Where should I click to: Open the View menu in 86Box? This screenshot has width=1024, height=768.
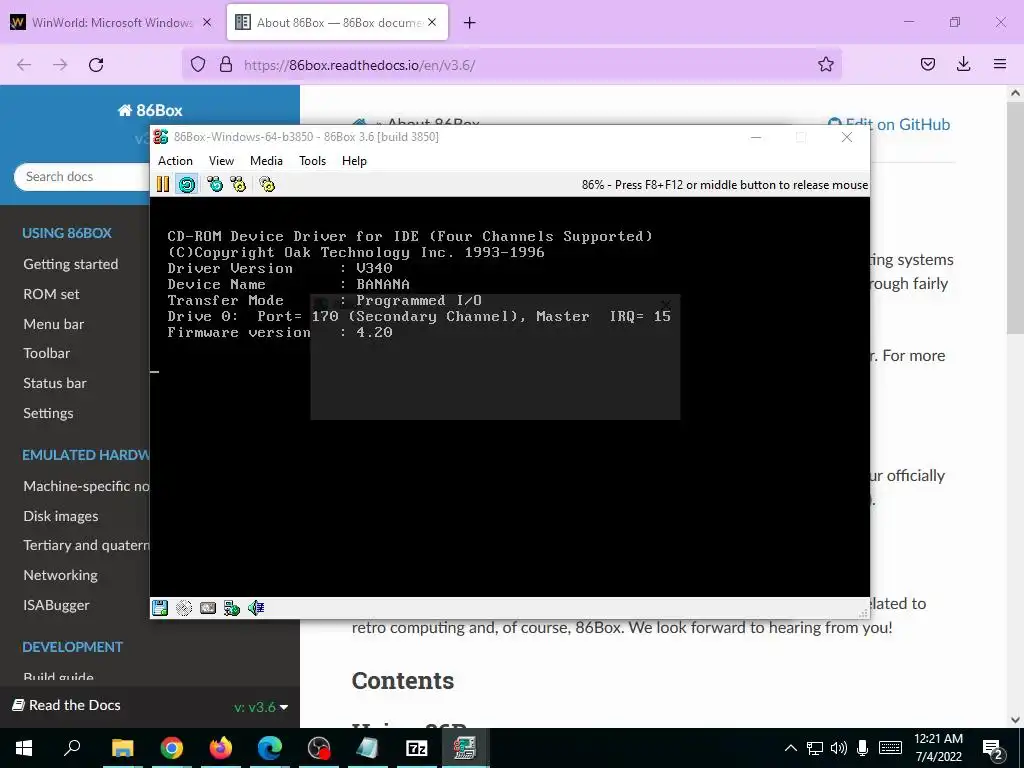coord(221,161)
